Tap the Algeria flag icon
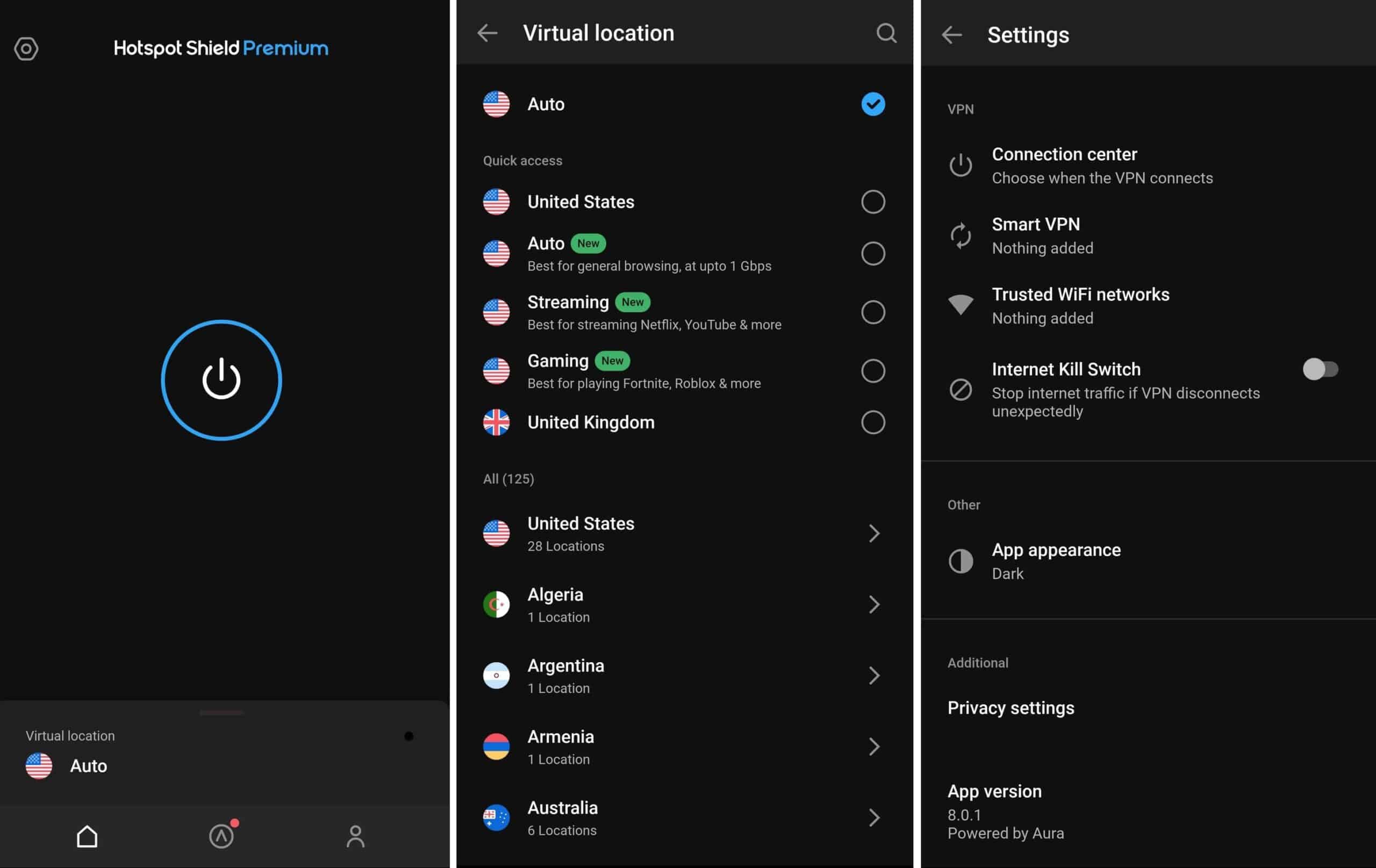 click(496, 605)
